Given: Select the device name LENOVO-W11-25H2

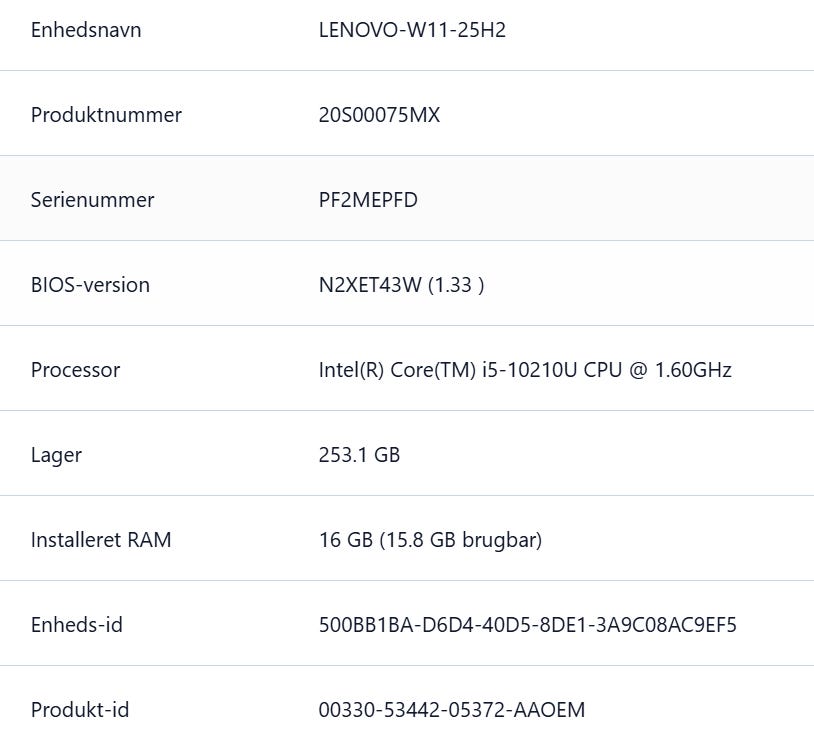Looking at the screenshot, I should tap(412, 30).
